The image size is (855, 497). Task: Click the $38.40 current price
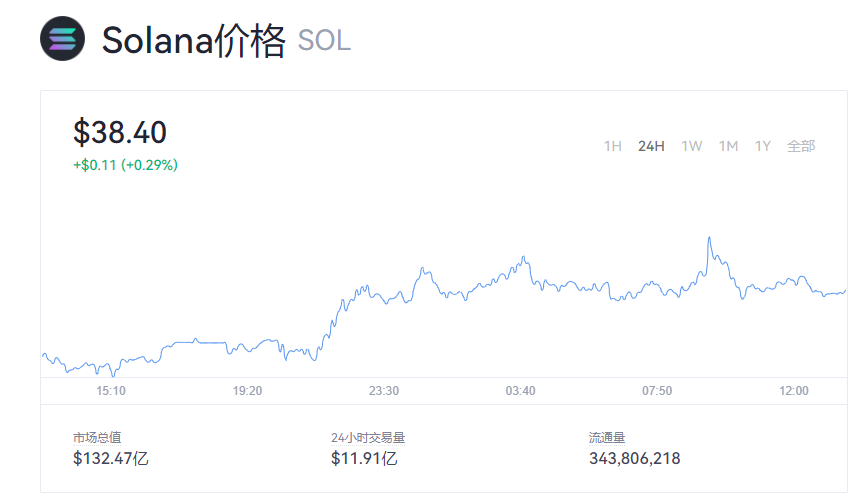[120, 132]
